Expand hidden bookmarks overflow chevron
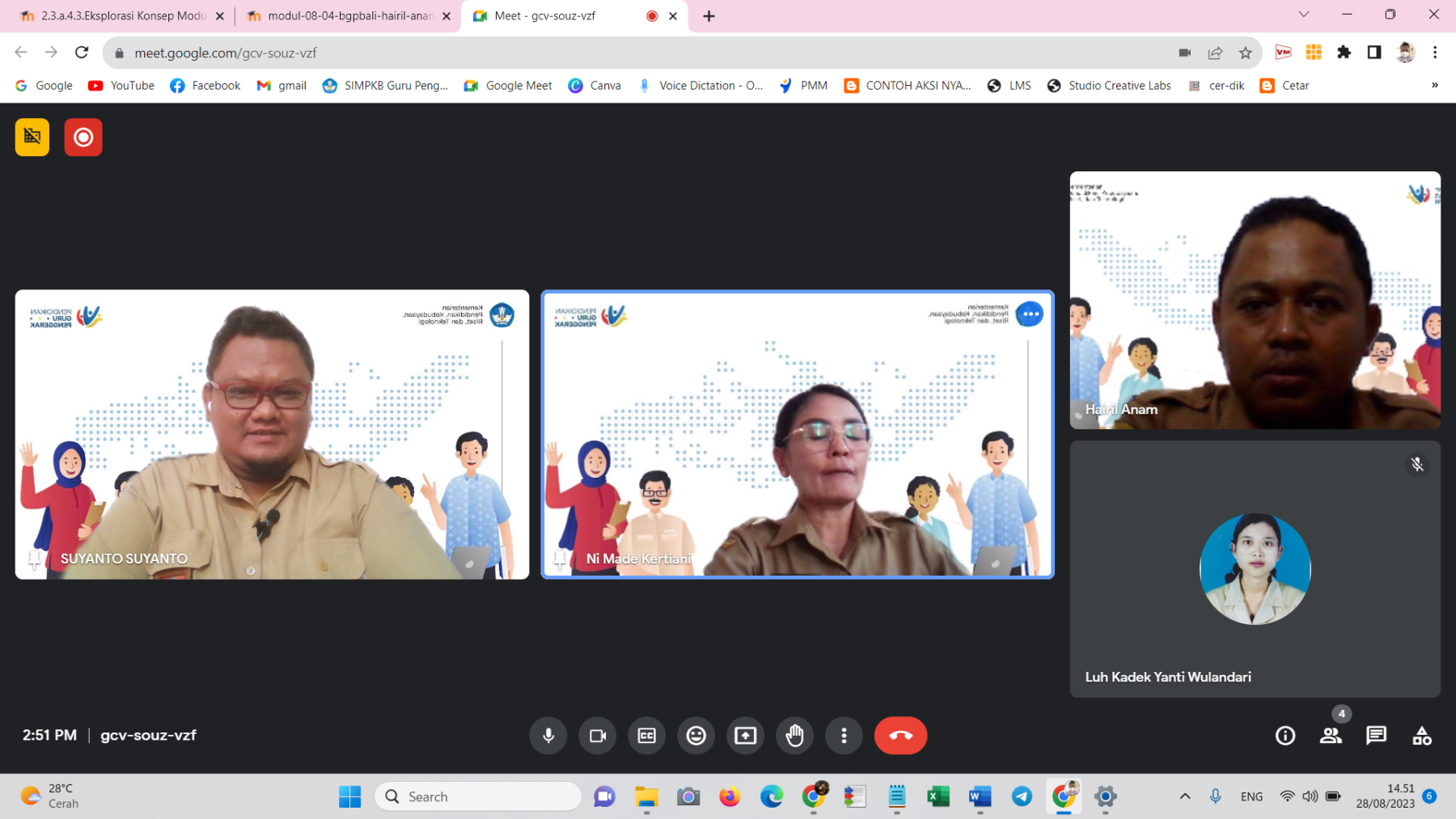1456x819 pixels. 1434,86
